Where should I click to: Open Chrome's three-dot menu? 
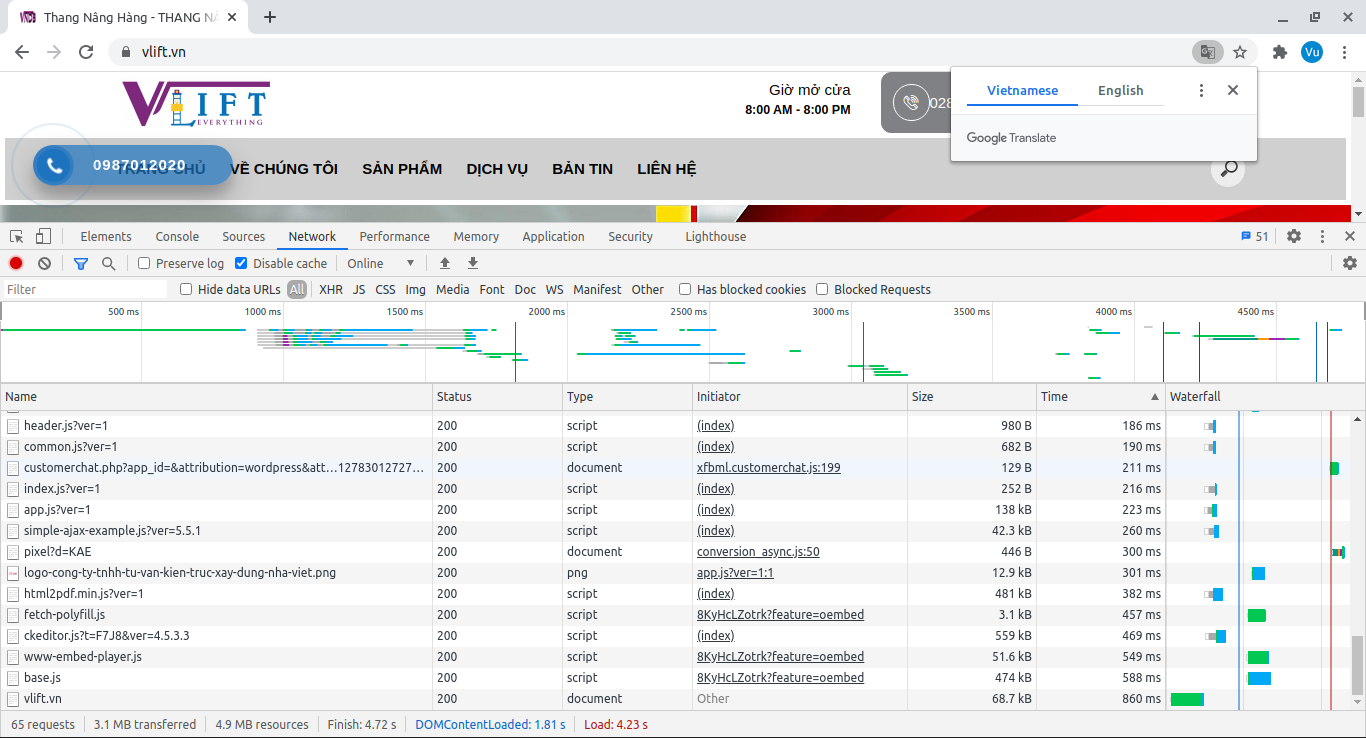[1344, 52]
